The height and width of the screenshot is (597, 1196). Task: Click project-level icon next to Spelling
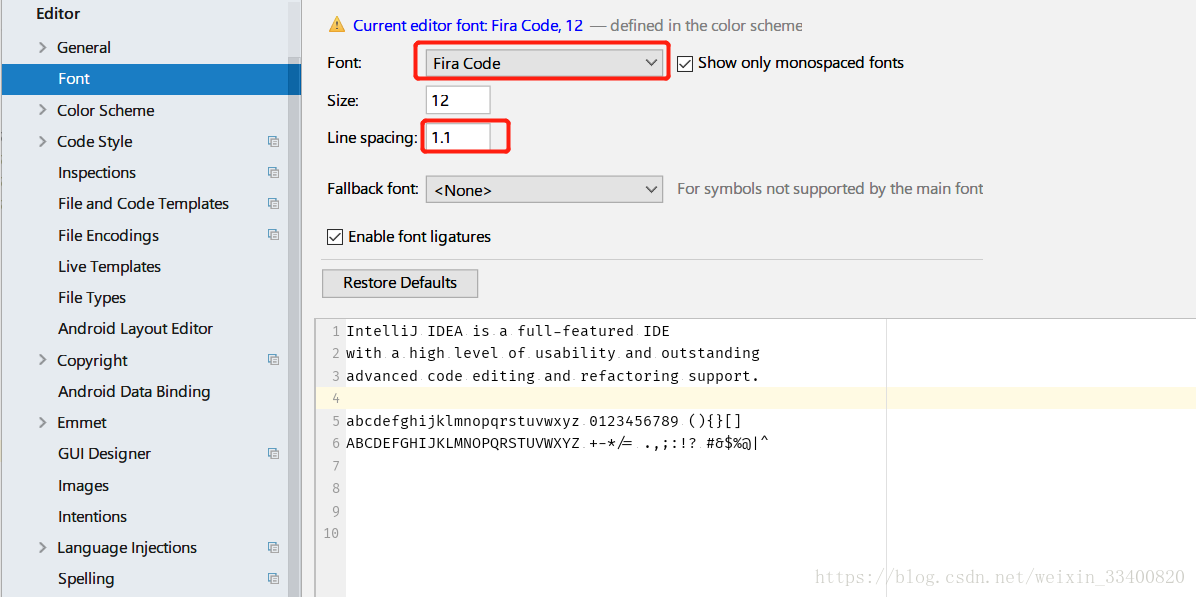click(x=273, y=579)
